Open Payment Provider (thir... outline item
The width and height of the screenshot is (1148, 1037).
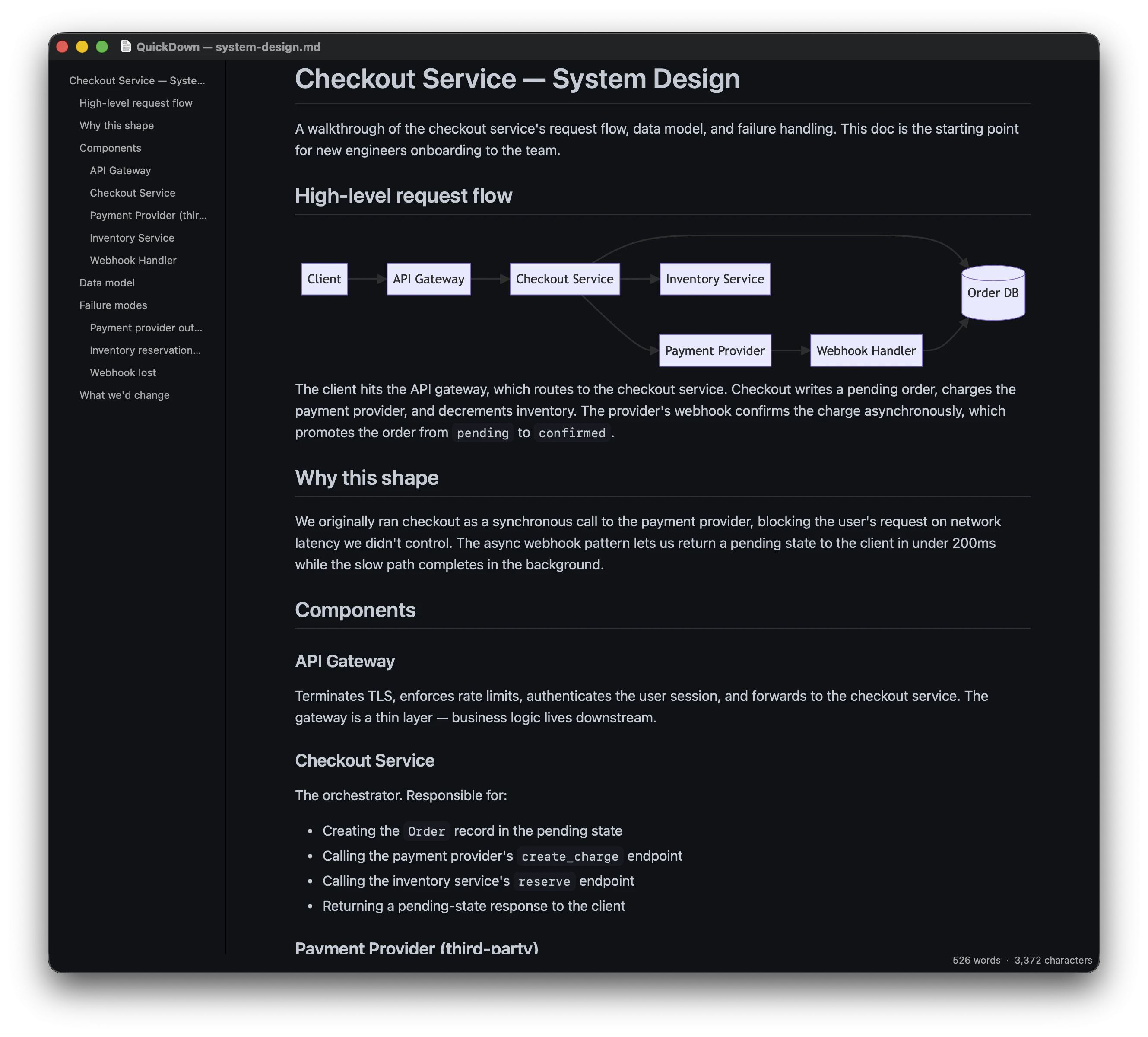(x=148, y=215)
